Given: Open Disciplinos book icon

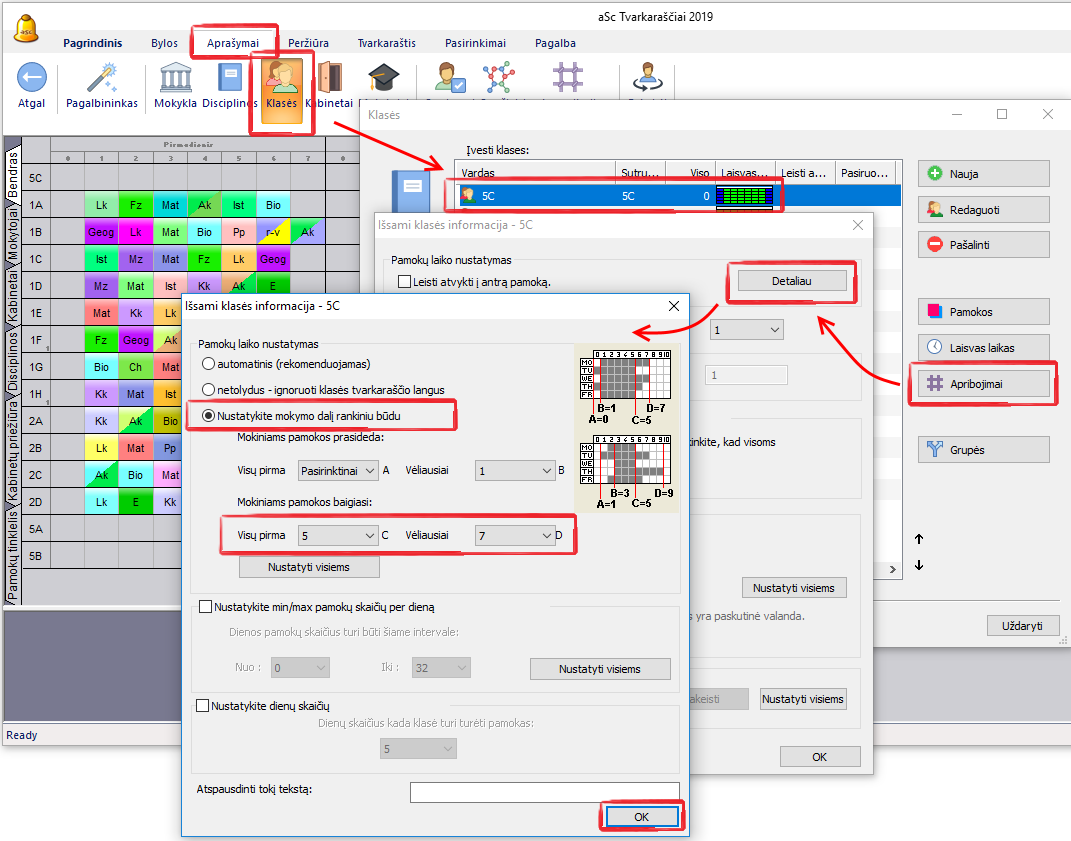Looking at the screenshot, I should (230, 78).
